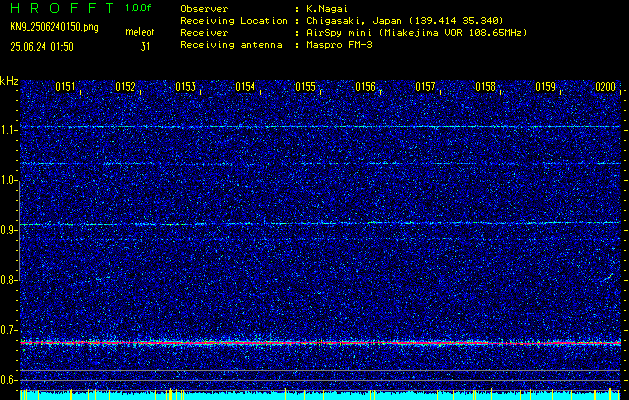Click the 0156 time marker
The height and width of the screenshot is (400, 629).
365,87
